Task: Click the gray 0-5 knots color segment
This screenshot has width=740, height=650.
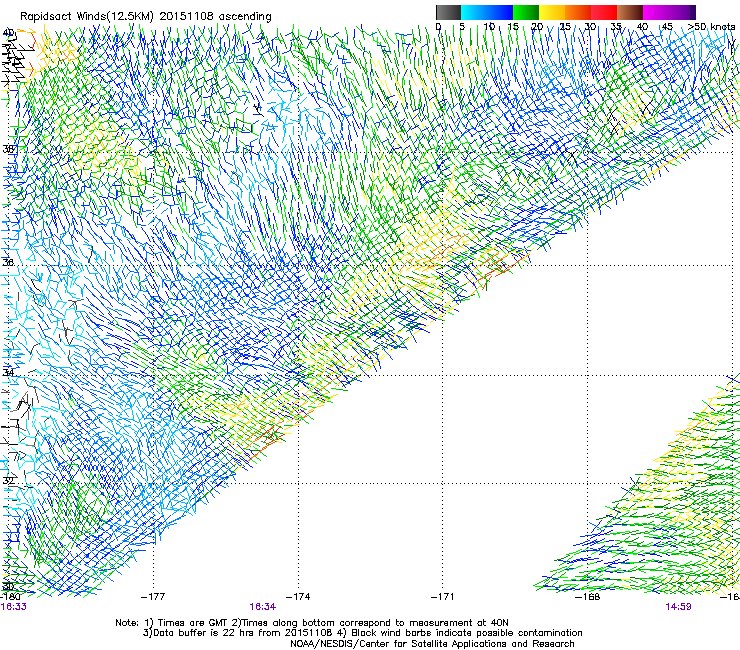Action: (448, 12)
